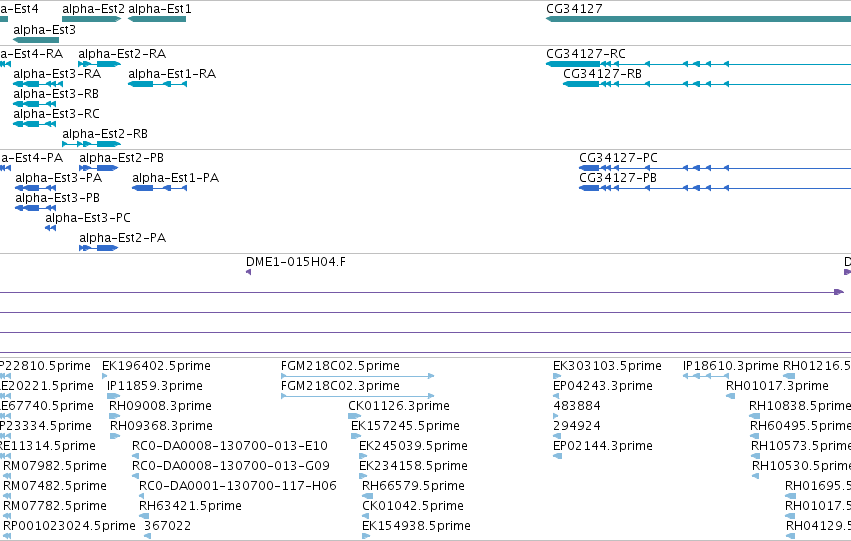The height and width of the screenshot is (541, 851).
Task: Click the RC0-DA0008-130700-013-G09 feature
Action: pos(135,476)
